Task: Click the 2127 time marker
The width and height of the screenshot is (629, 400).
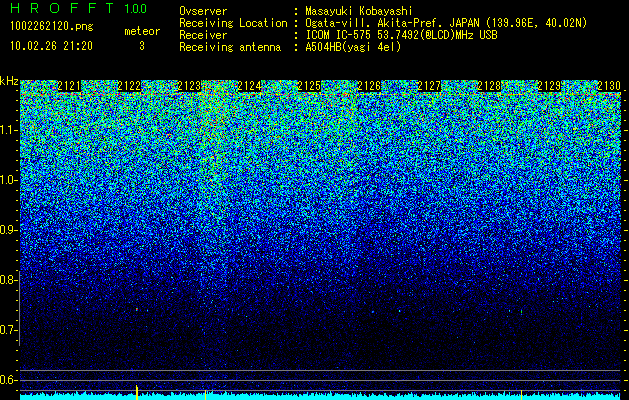Action: coord(429,86)
